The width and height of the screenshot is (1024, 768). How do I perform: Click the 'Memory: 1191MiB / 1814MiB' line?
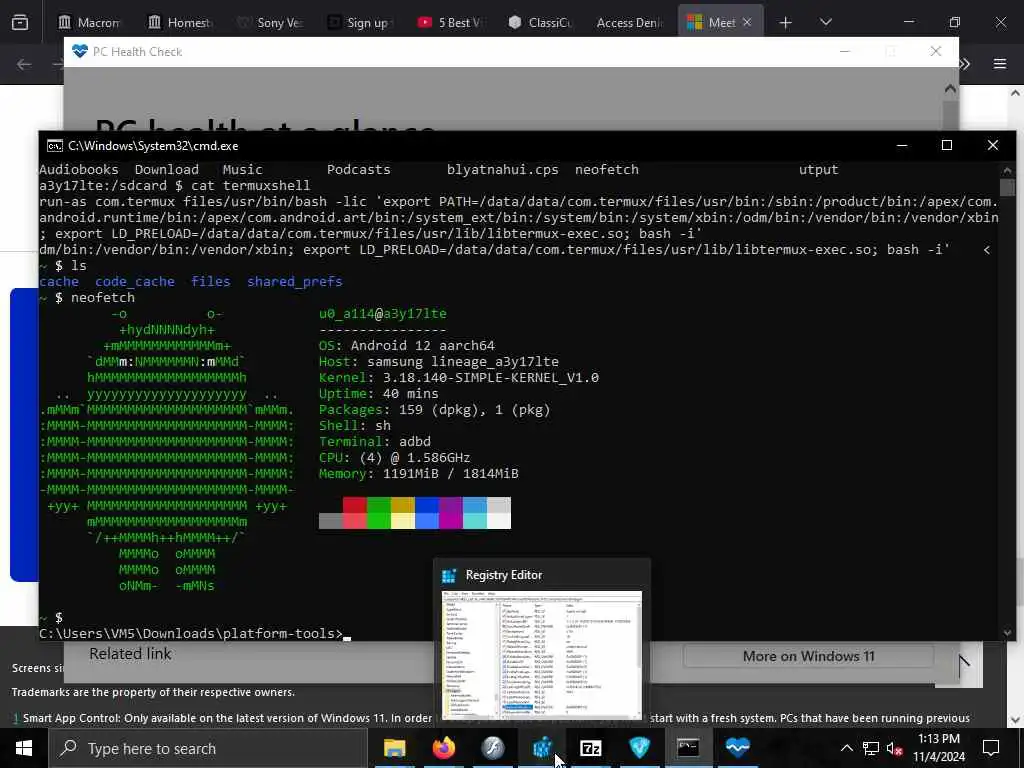click(419, 473)
